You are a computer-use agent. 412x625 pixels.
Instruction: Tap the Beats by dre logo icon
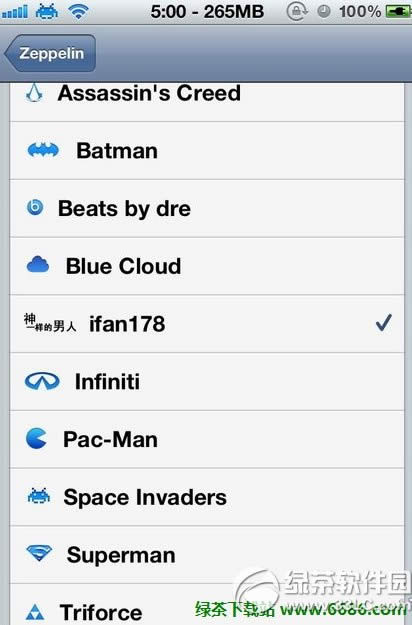tap(35, 208)
